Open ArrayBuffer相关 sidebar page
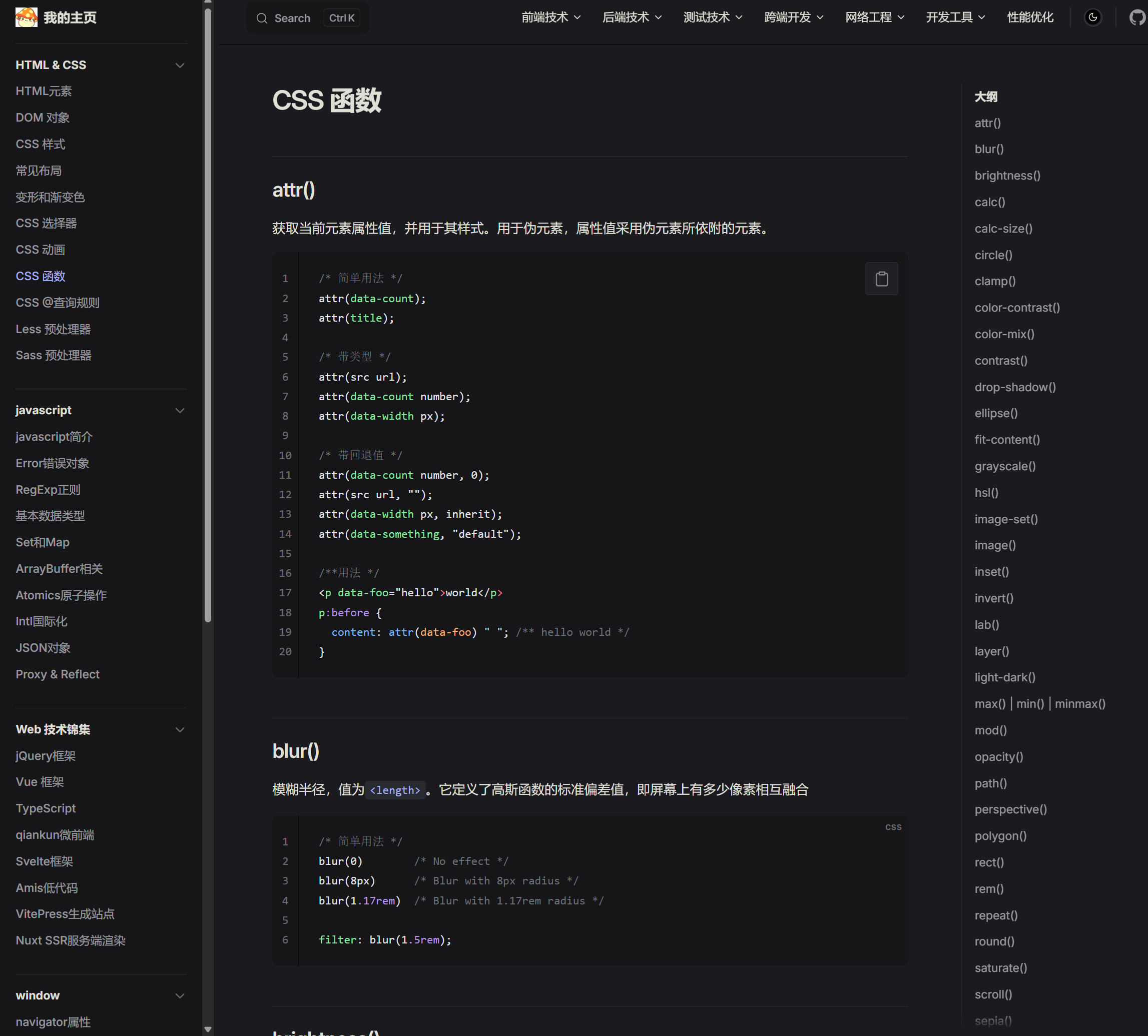 59,569
